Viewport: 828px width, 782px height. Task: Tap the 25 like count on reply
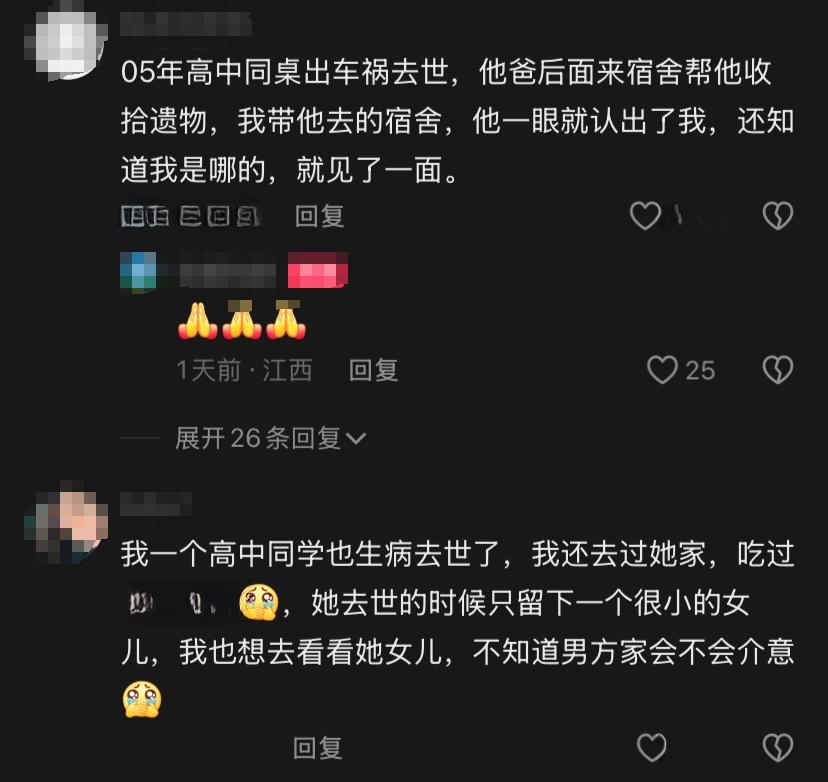700,370
